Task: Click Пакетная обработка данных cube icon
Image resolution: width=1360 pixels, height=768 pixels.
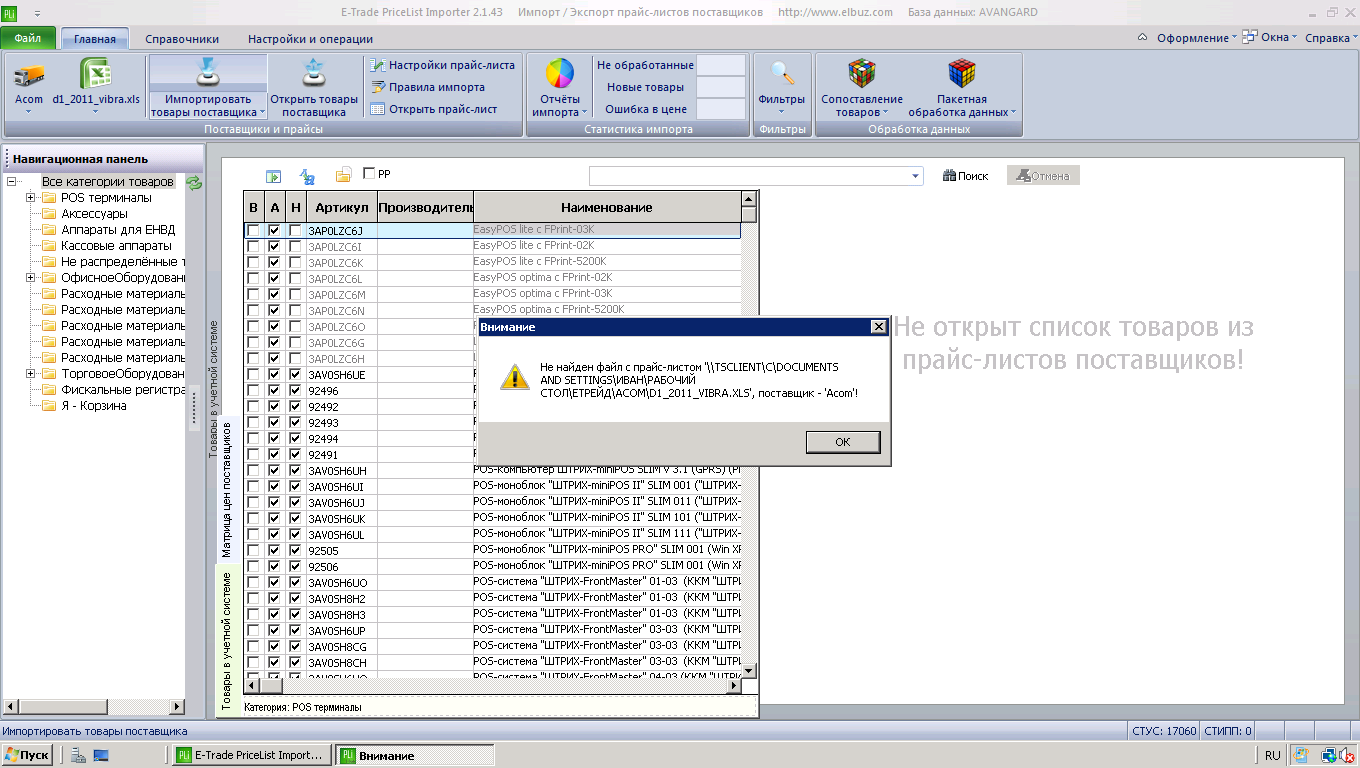Action: click(x=961, y=74)
